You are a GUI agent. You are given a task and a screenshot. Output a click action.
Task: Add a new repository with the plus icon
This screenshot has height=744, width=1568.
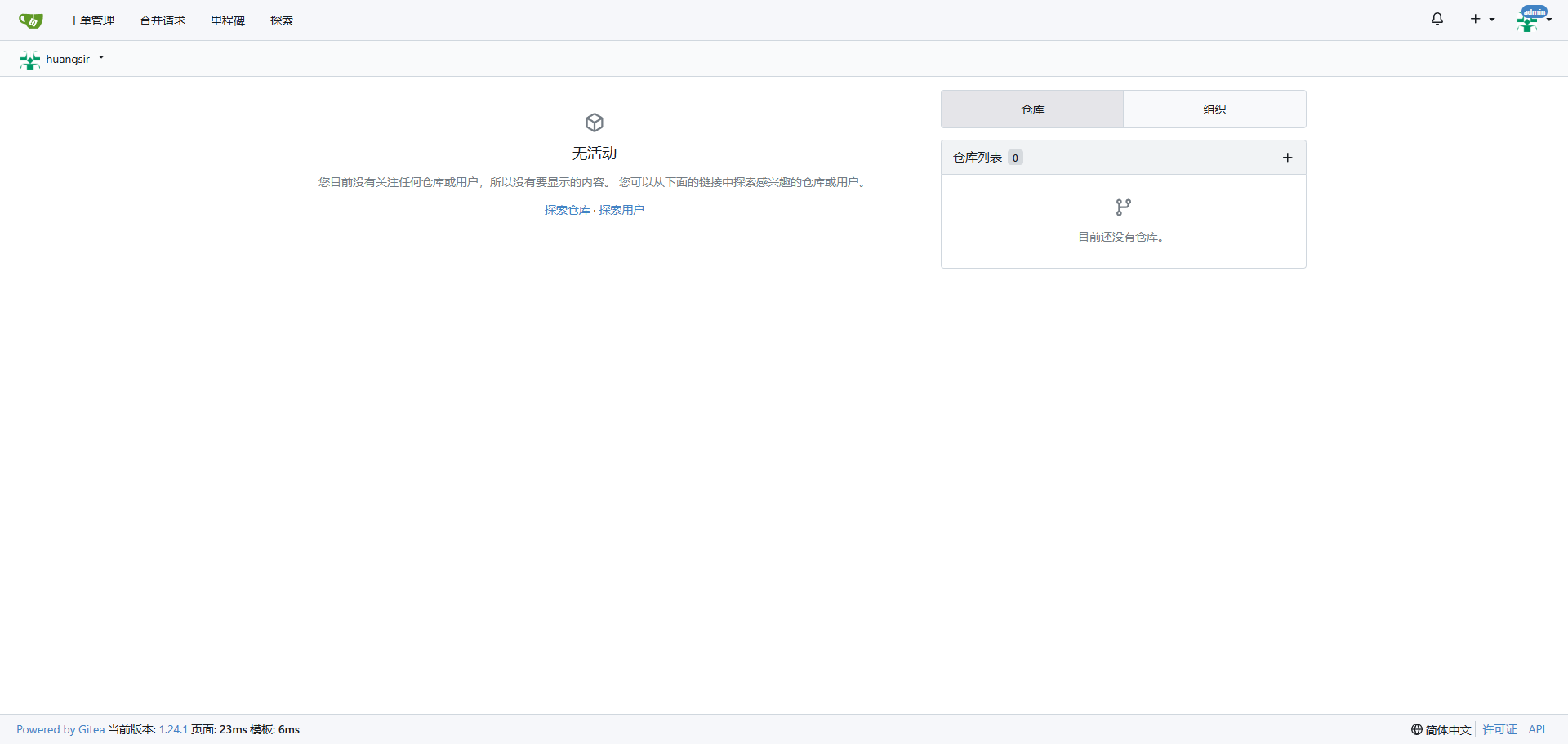1287,158
